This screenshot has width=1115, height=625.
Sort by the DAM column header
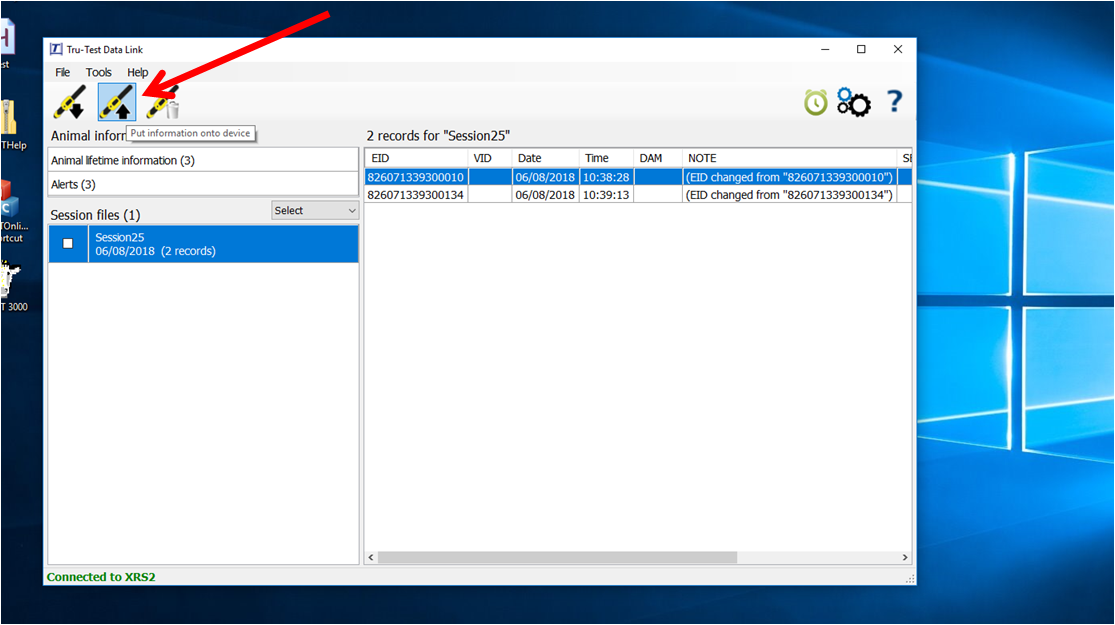click(658, 158)
